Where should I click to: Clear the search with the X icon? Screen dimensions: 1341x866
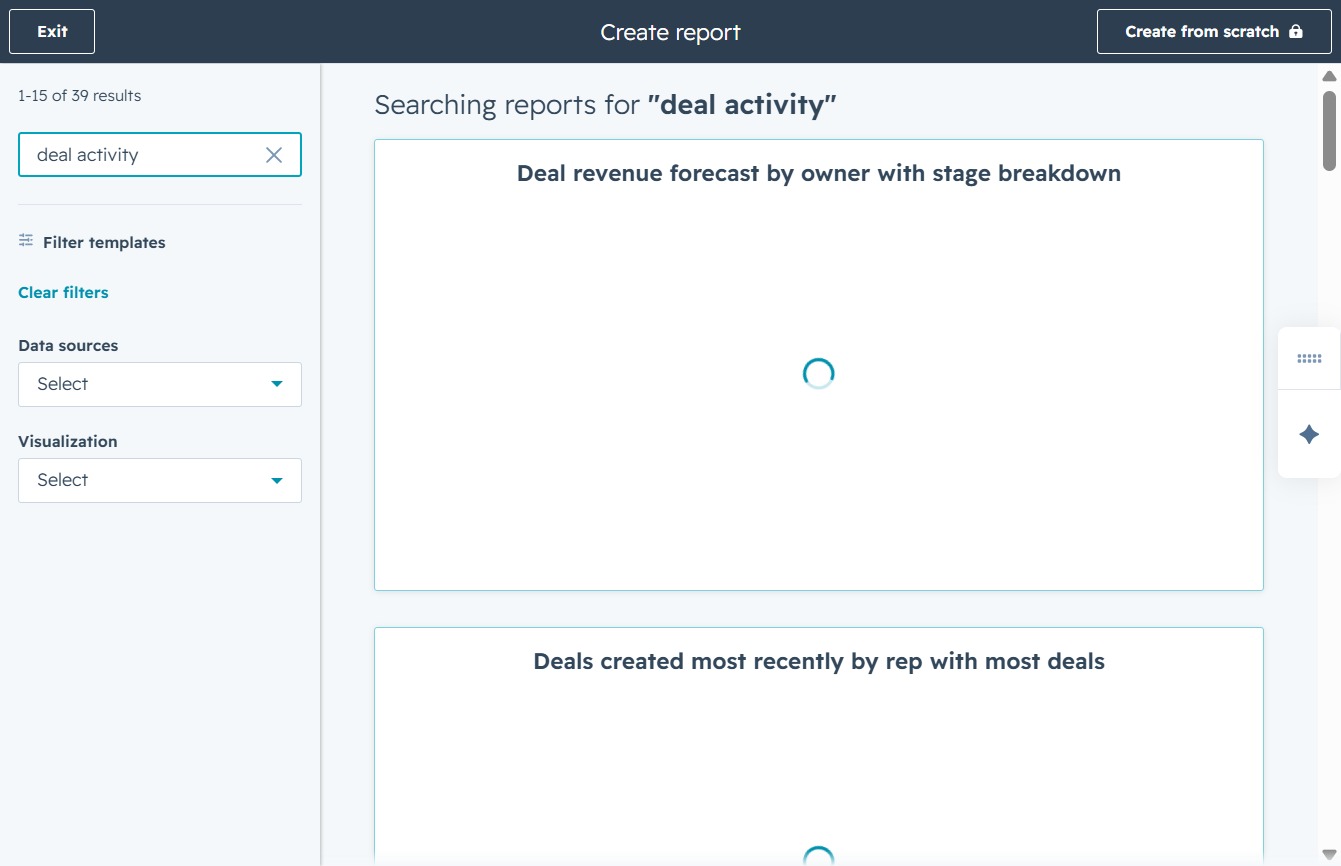[x=274, y=155]
